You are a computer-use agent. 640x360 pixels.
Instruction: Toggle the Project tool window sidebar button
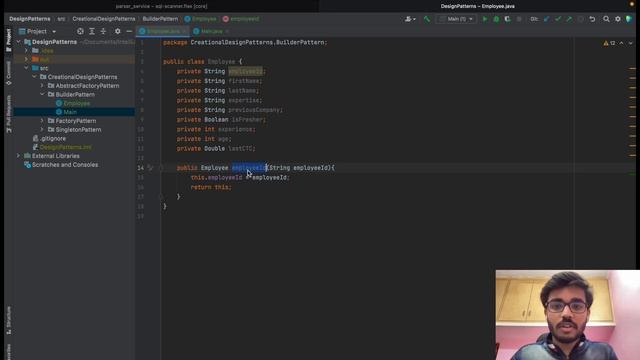point(8,40)
